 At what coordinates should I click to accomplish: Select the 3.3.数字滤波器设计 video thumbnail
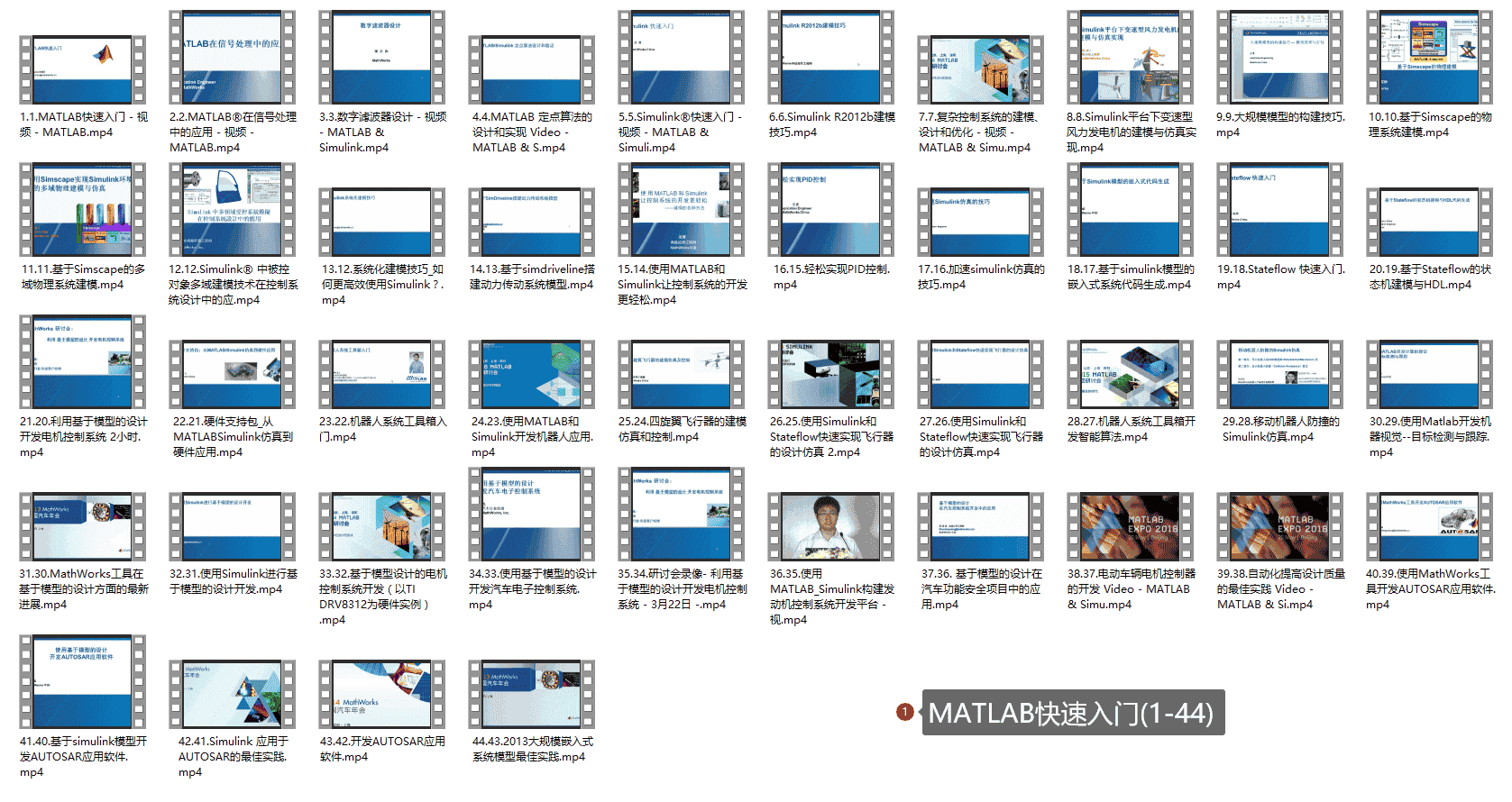tap(381, 57)
